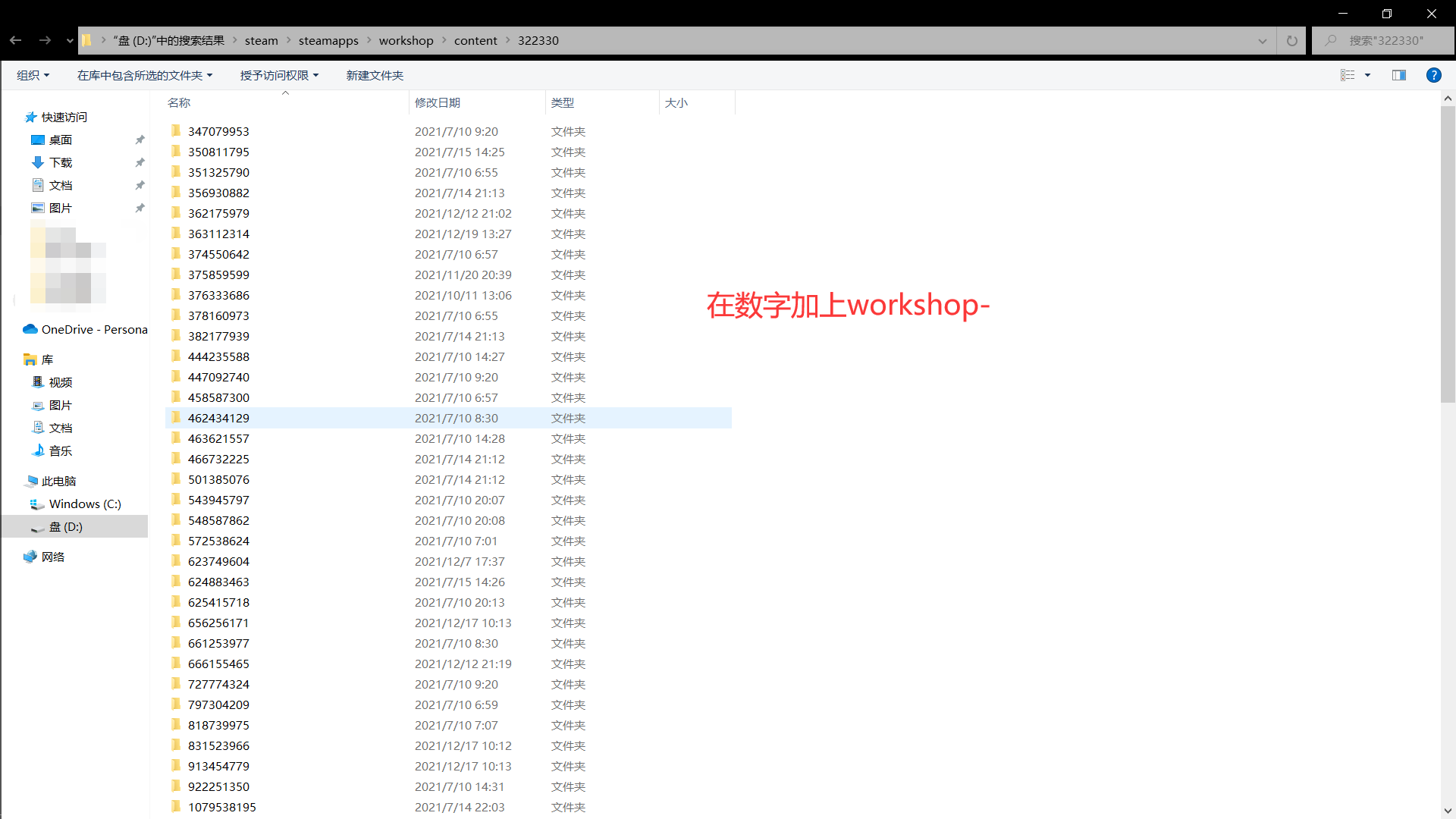This screenshot has width=1456, height=819.
Task: Click the refresh icon in address bar
Action: click(1292, 41)
